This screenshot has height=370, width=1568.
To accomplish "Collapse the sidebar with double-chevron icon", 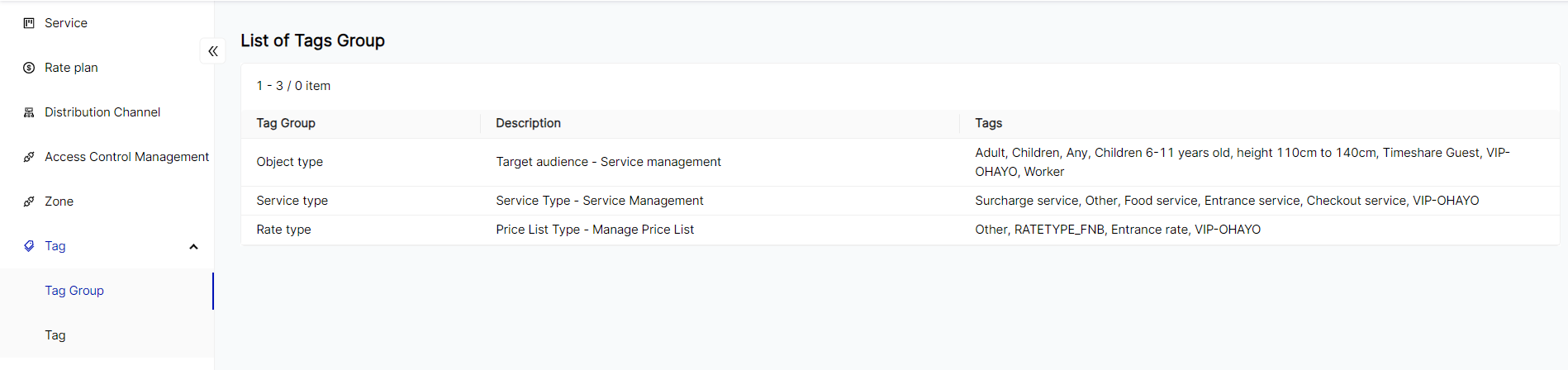I will (213, 51).
